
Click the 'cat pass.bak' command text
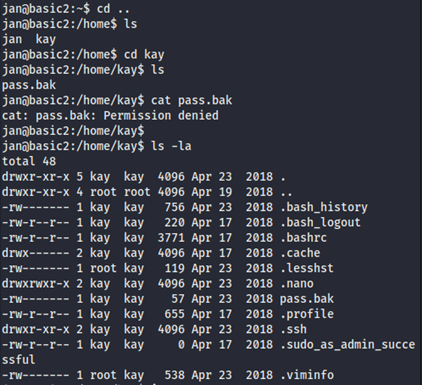[192, 100]
